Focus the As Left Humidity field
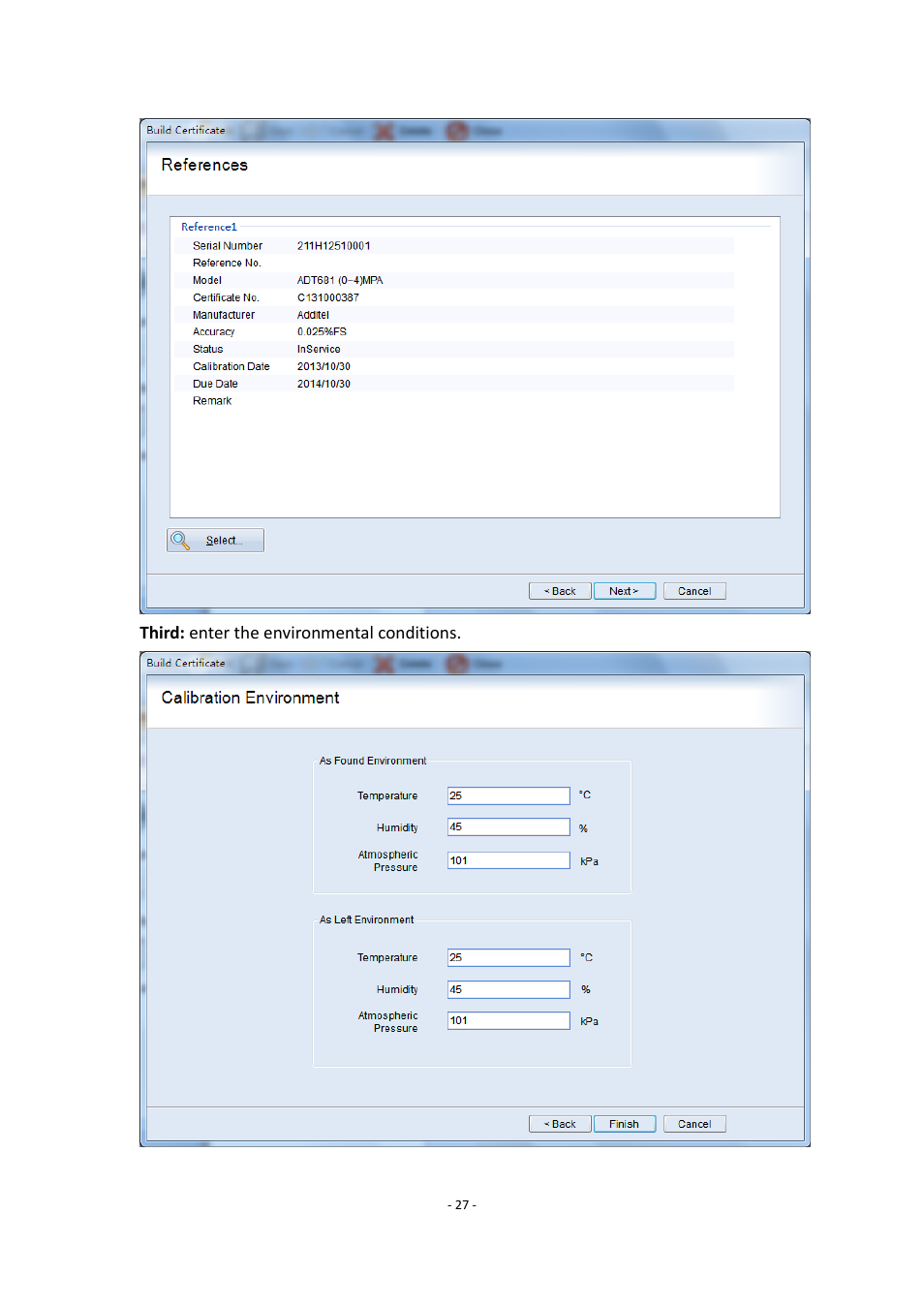This screenshot has width=924, height=1308. (x=508, y=989)
